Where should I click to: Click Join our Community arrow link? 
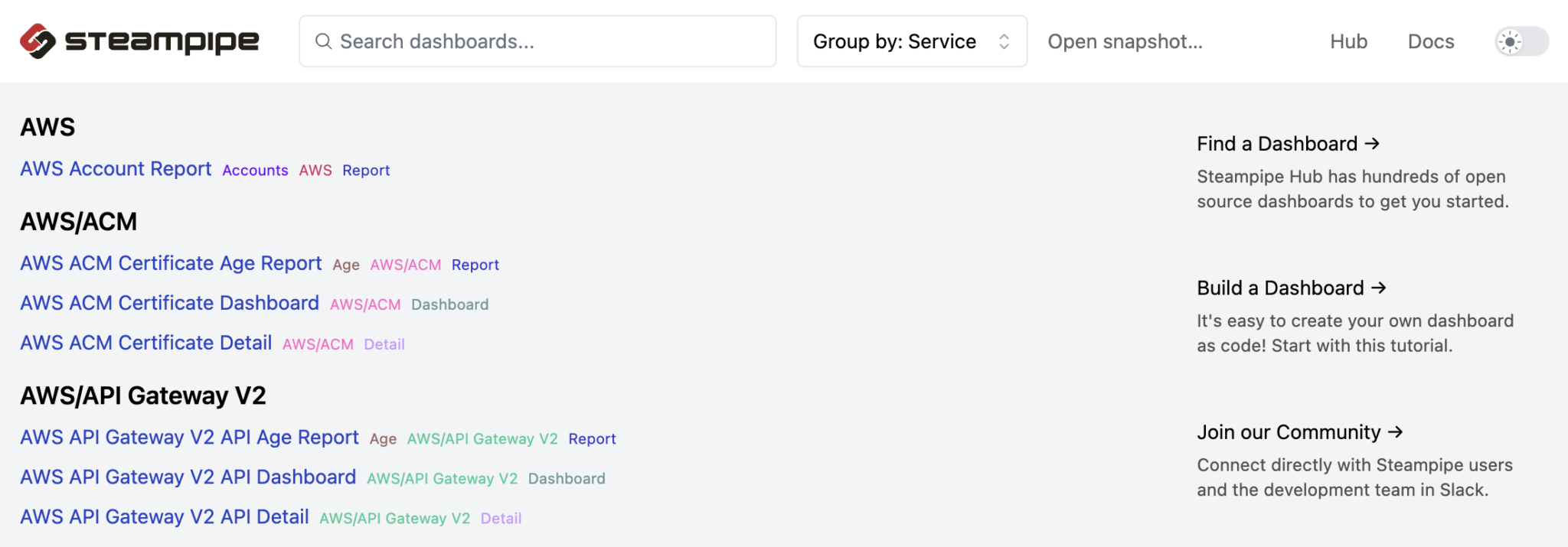point(1299,432)
